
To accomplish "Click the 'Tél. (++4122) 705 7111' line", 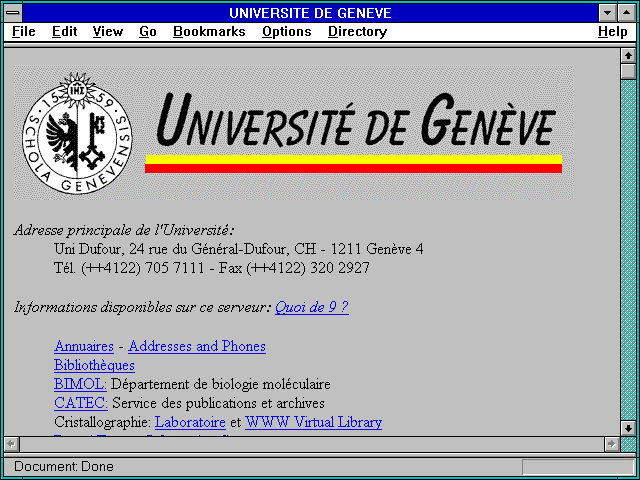I will 211,268.
